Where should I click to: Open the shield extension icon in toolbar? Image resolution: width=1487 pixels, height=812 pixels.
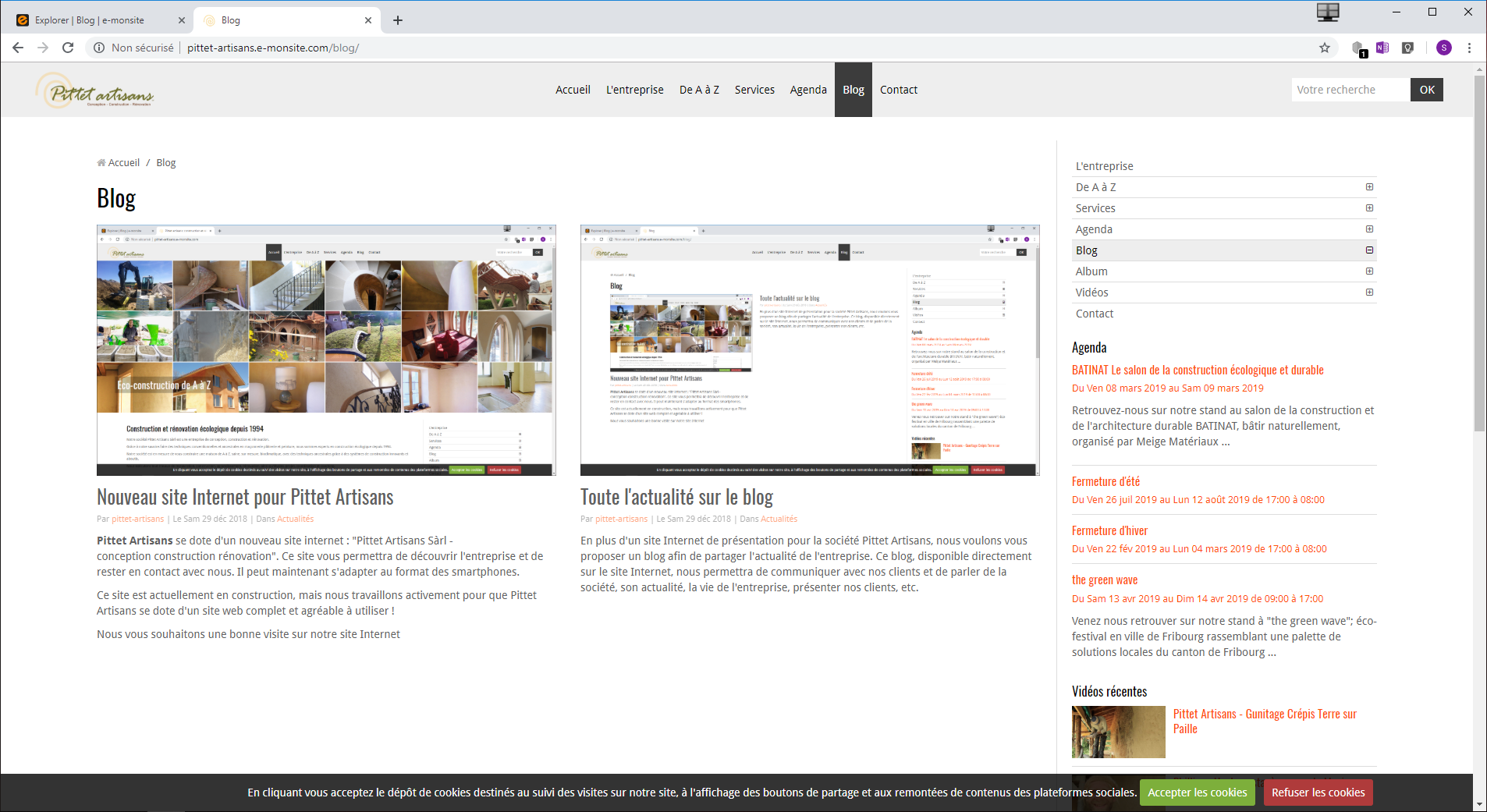(x=1407, y=48)
